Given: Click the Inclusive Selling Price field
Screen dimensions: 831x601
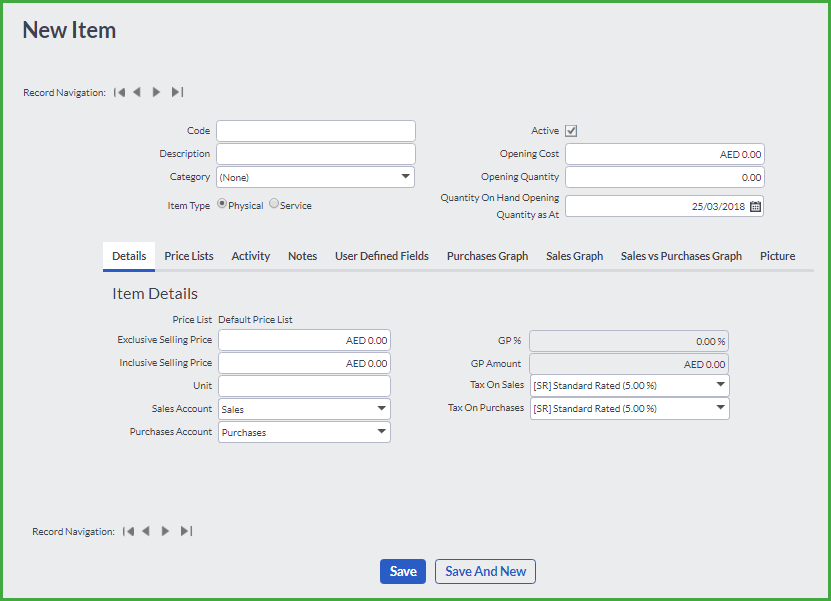Looking at the screenshot, I should (304, 364).
